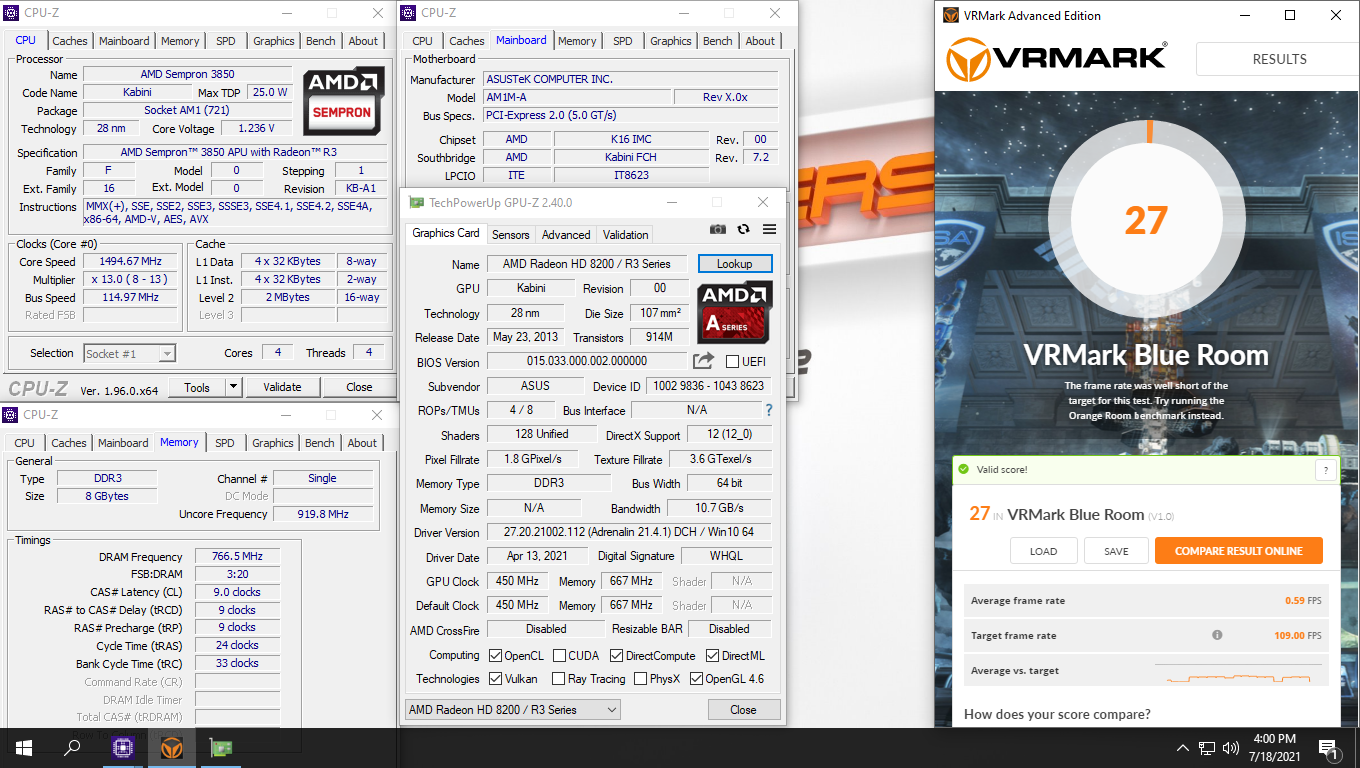Switch to Caches tab in top-left CPU-Z
This screenshot has width=1360, height=768.
pyautogui.click(x=70, y=41)
